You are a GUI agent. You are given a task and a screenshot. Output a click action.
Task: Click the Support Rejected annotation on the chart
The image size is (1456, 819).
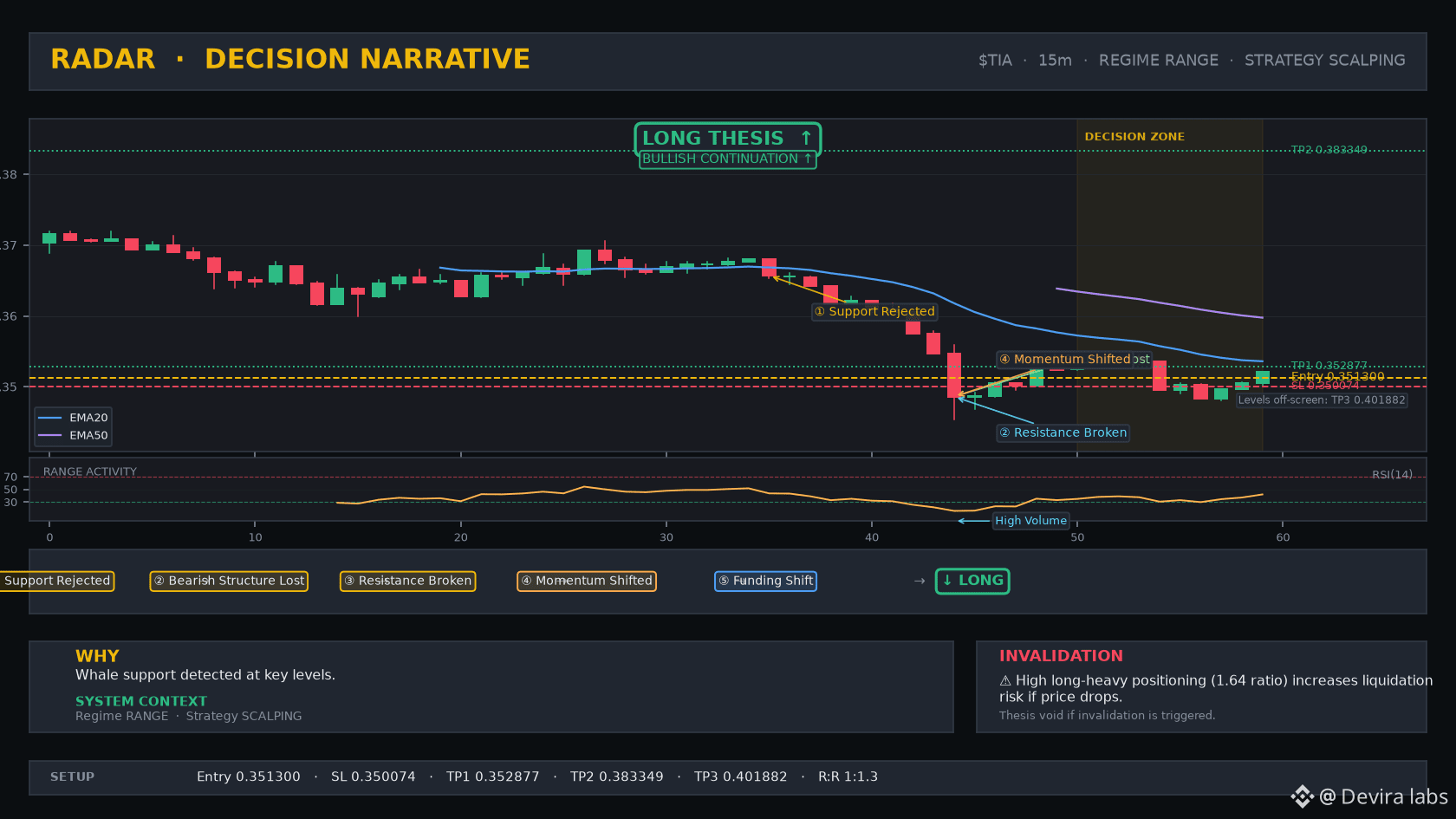coord(874,311)
